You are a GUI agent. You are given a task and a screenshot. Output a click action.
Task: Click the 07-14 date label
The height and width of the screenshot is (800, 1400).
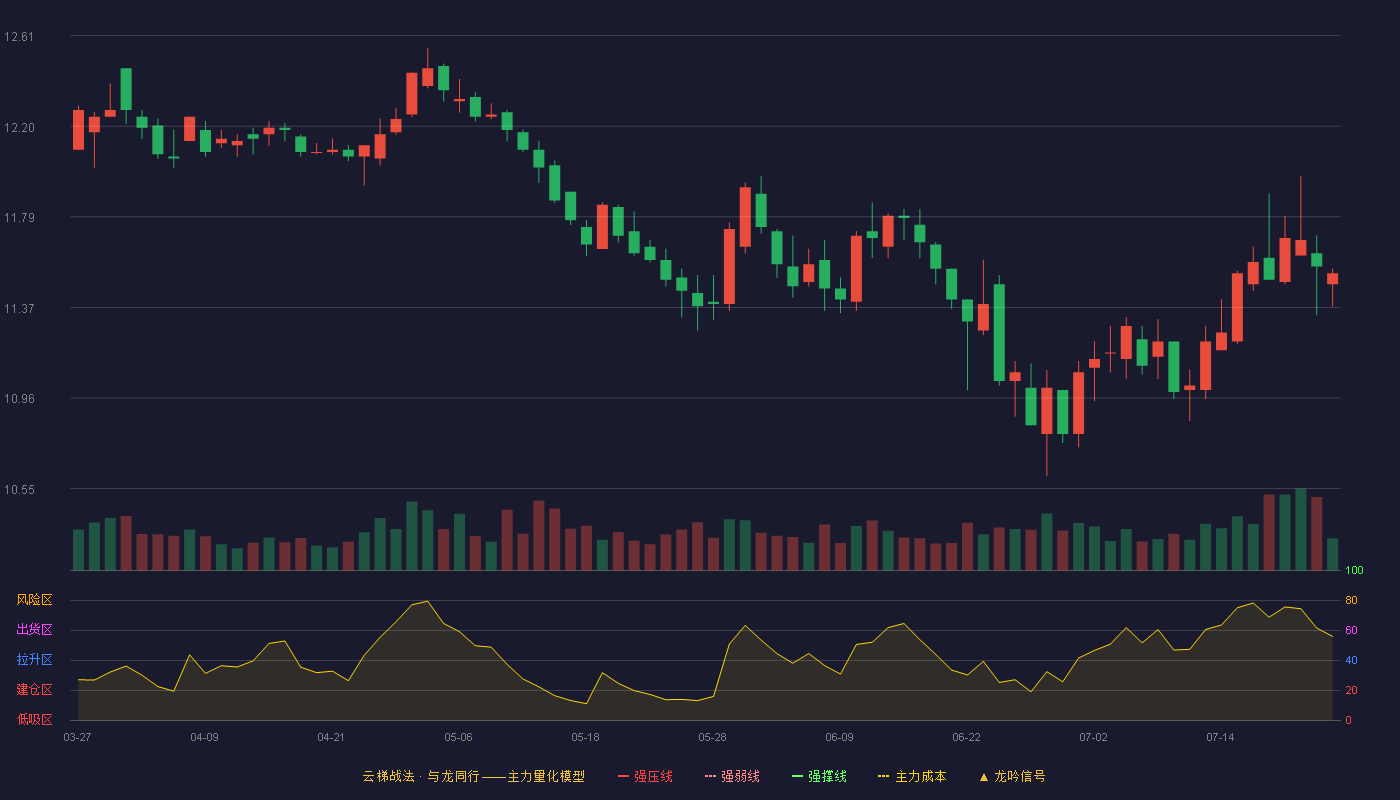pos(1220,737)
